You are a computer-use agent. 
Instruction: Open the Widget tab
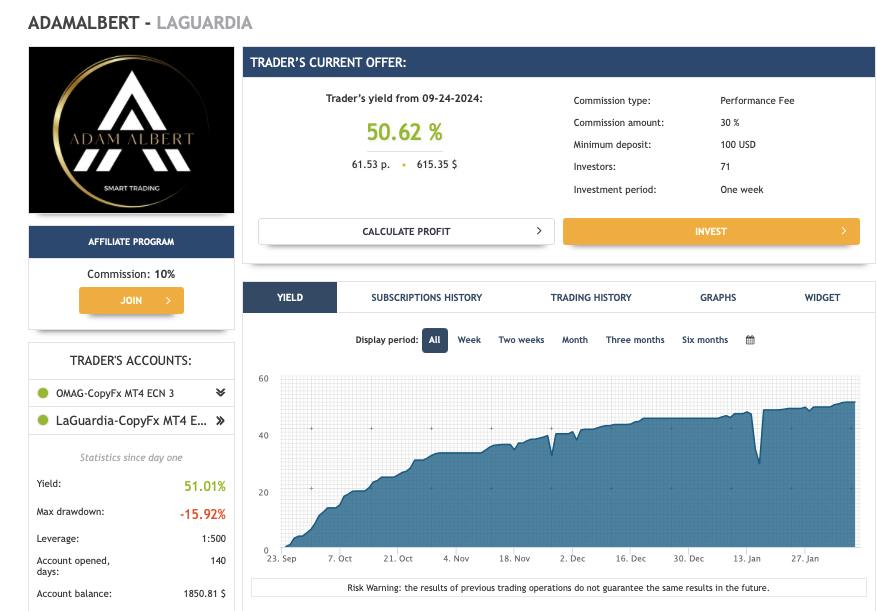coord(822,298)
